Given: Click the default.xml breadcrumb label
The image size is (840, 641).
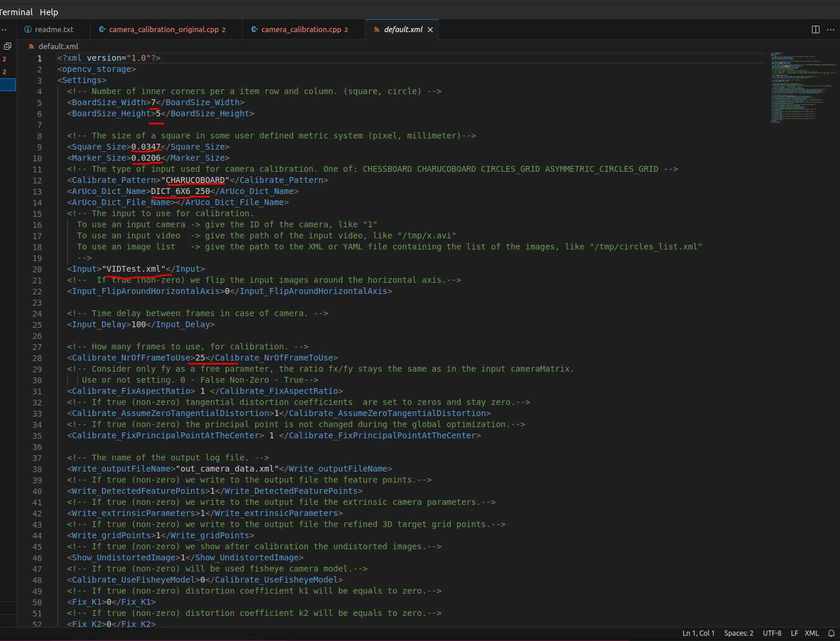Looking at the screenshot, I should (58, 46).
